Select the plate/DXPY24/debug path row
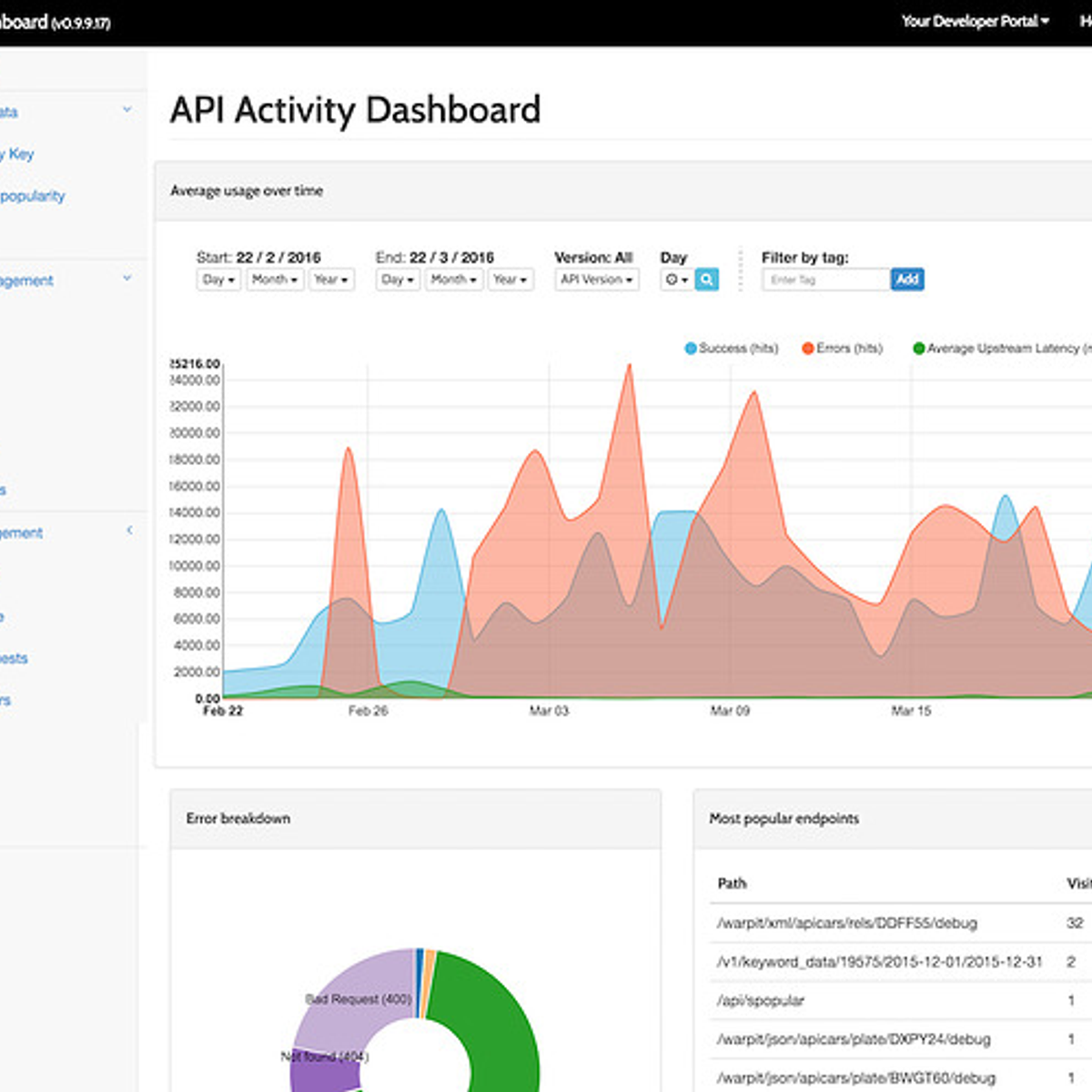This screenshot has height=1092, width=1092. [854, 1039]
